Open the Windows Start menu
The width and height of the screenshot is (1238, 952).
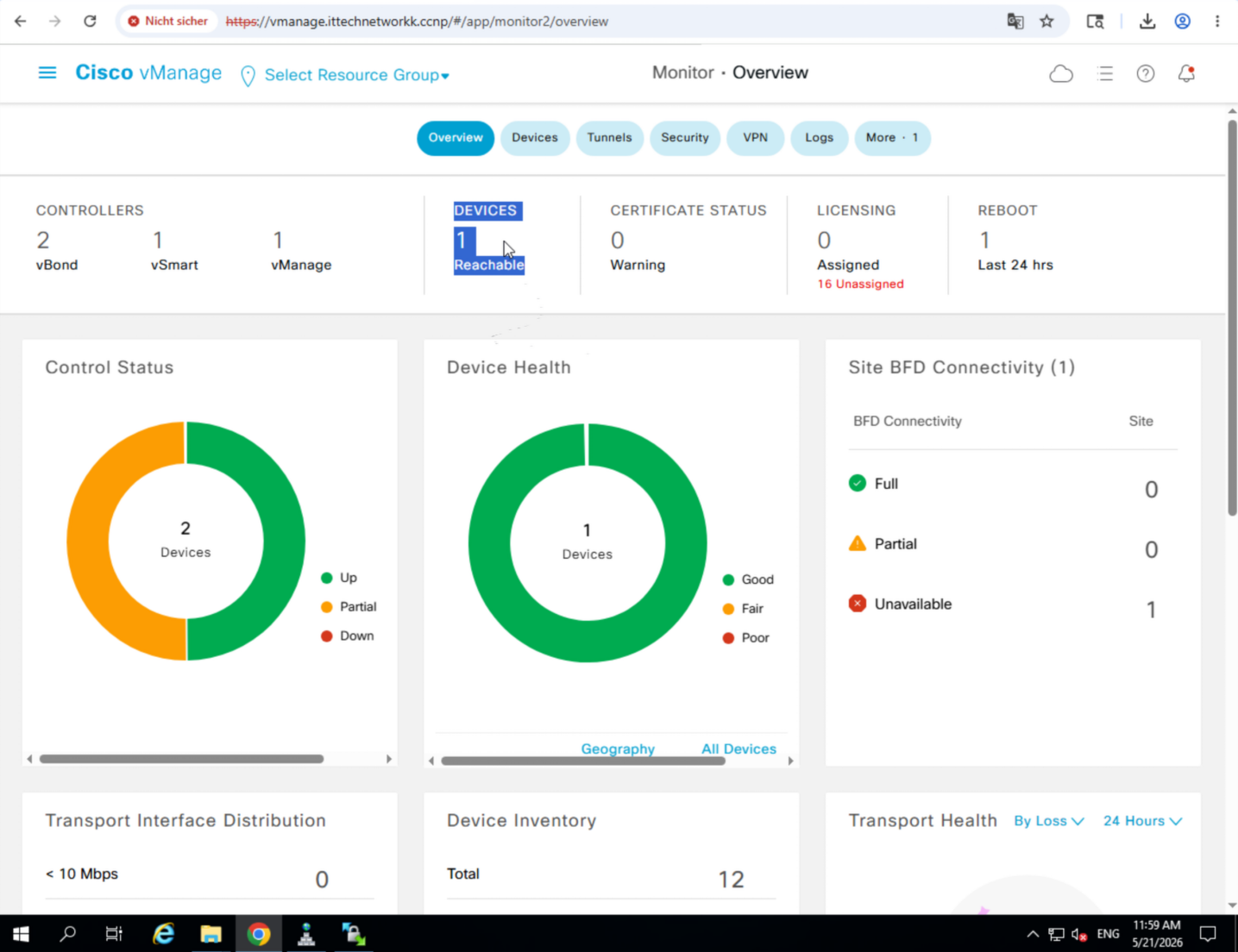(21, 934)
